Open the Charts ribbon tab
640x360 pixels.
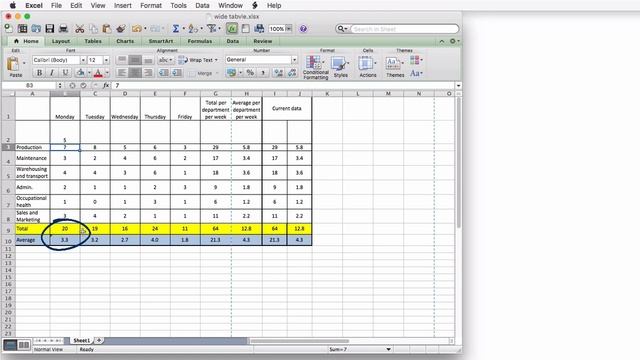pyautogui.click(x=125, y=41)
